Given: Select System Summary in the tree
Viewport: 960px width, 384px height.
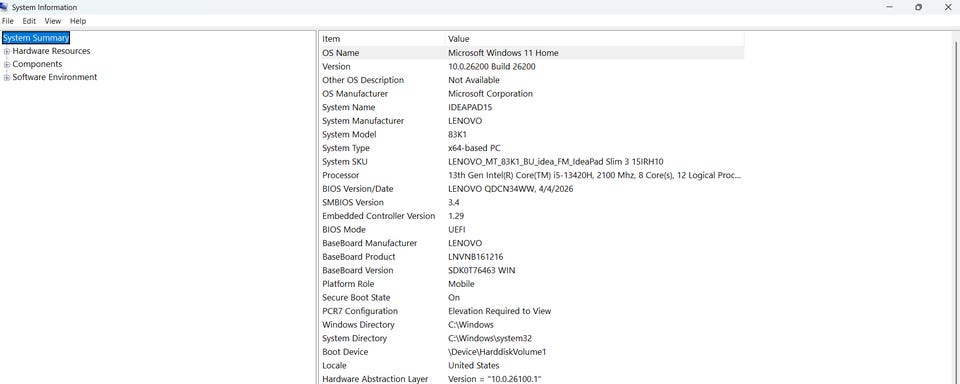Looking at the screenshot, I should click(36, 38).
